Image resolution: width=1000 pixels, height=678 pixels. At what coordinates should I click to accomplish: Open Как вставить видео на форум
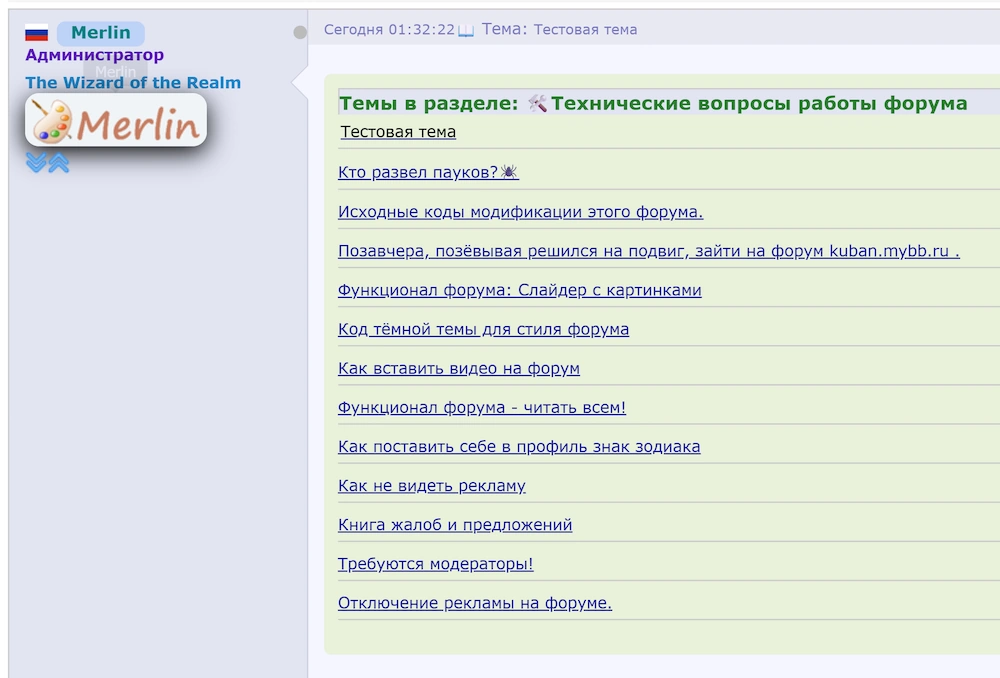click(459, 368)
